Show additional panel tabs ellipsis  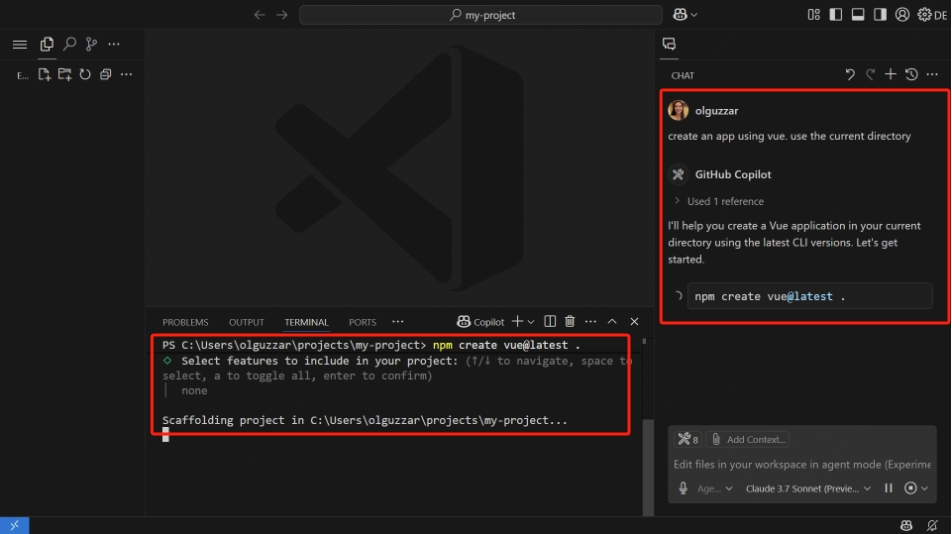(x=398, y=322)
